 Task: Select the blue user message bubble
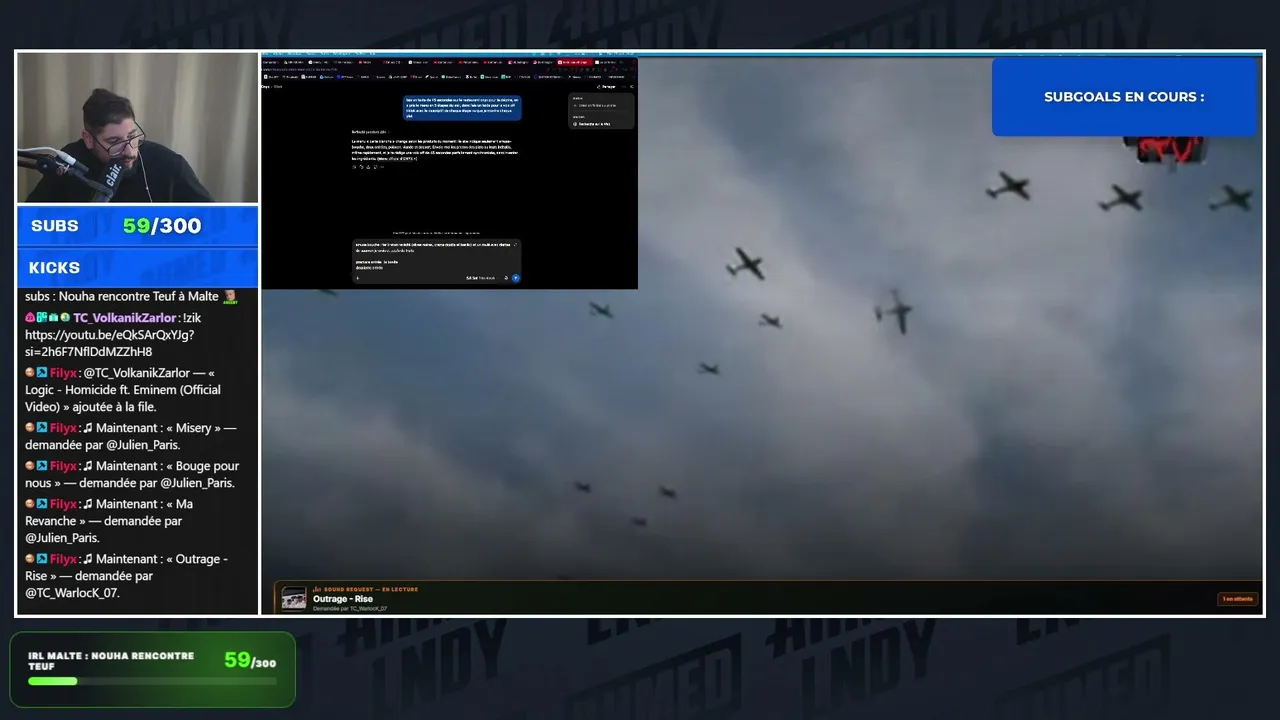point(462,107)
